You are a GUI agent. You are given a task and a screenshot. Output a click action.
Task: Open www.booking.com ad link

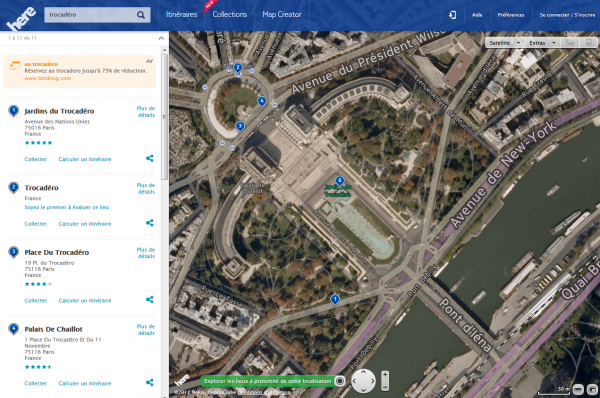[47, 78]
